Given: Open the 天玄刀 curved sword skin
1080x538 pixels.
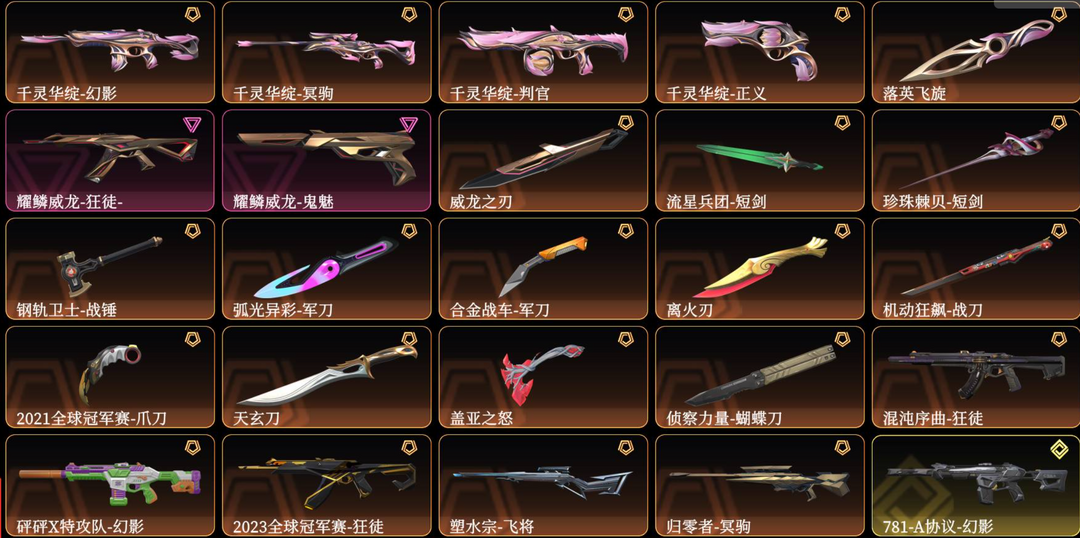Looking at the screenshot, I should pos(326,377).
